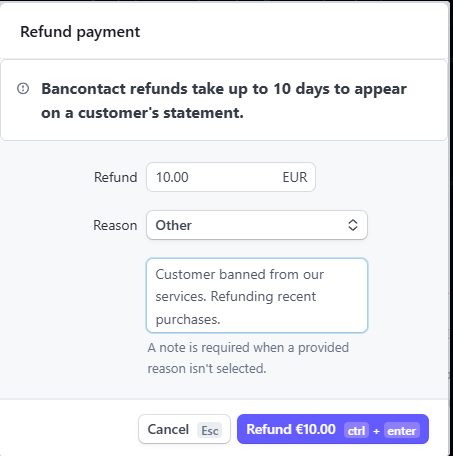Image resolution: width=453 pixels, height=456 pixels.
Task: Click the 'A note is required' helper text
Action: coord(248,358)
